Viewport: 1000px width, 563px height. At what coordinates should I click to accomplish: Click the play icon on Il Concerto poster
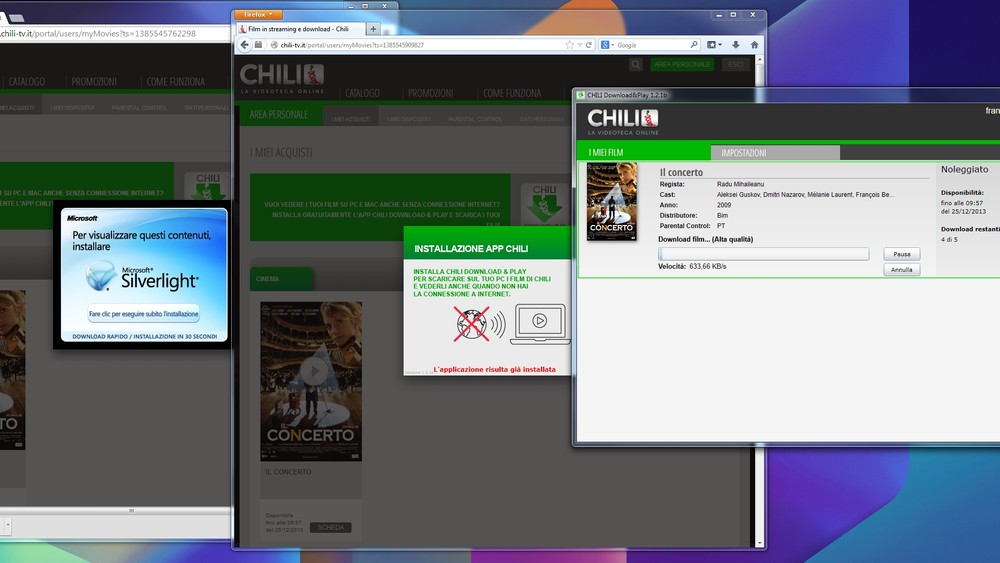pos(312,371)
